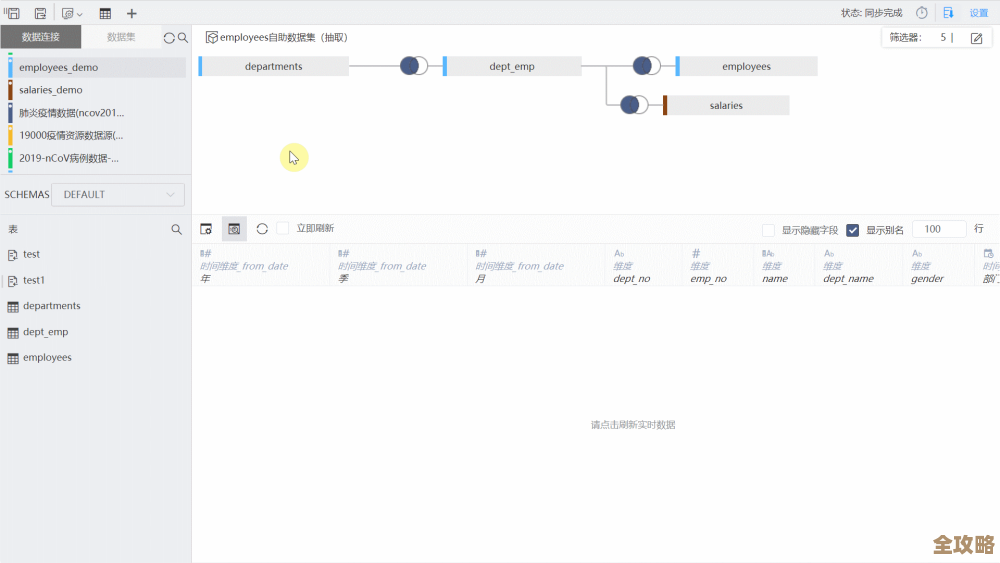Select the salaries node in canvas

[726, 105]
